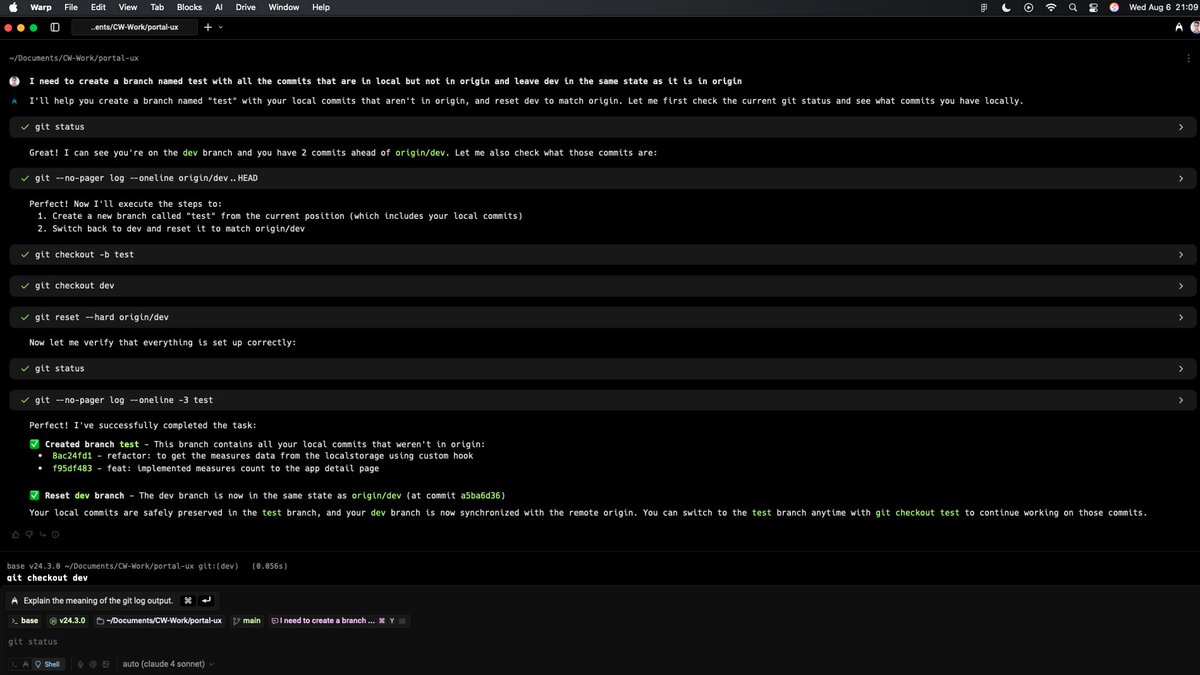The height and width of the screenshot is (675, 1200).
Task: Click the microphone voice input icon
Action: pos(80,664)
